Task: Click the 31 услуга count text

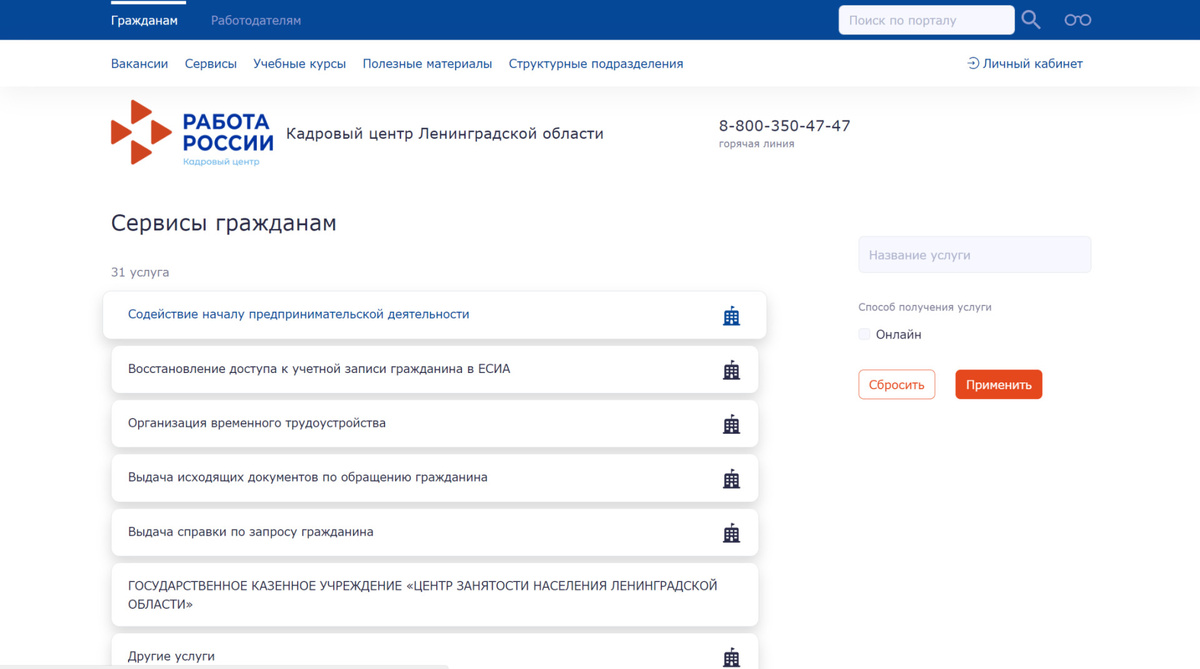Action: pyautogui.click(x=140, y=272)
